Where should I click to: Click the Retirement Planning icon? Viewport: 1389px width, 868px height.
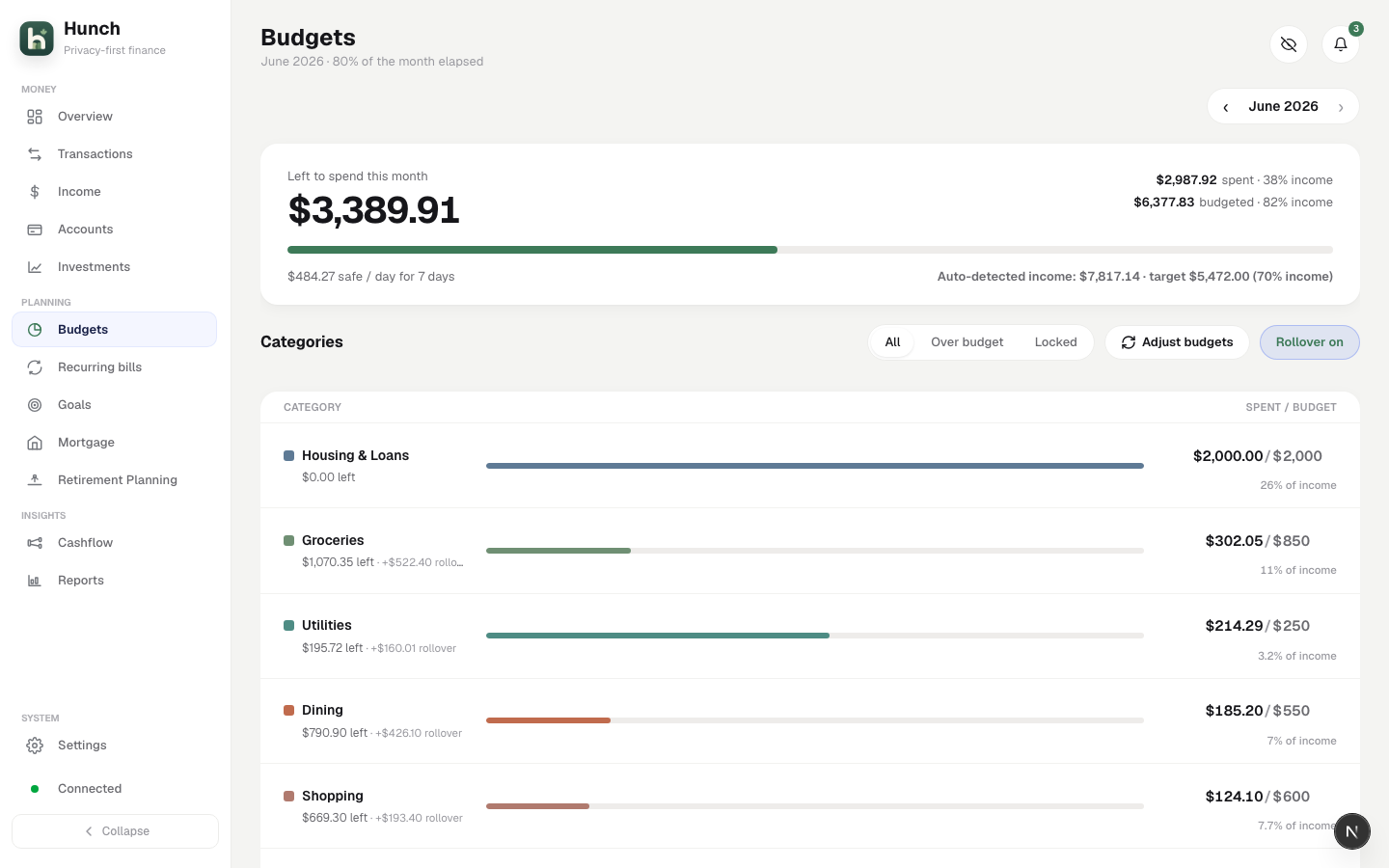[x=35, y=480]
